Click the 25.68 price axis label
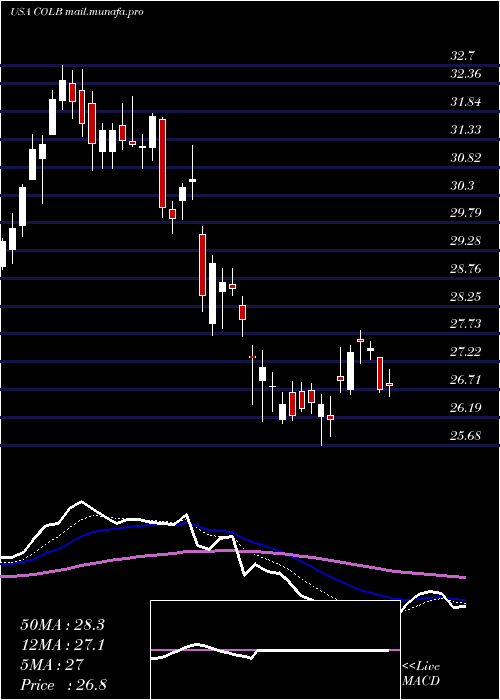The width and height of the screenshot is (500, 700). (x=466, y=436)
